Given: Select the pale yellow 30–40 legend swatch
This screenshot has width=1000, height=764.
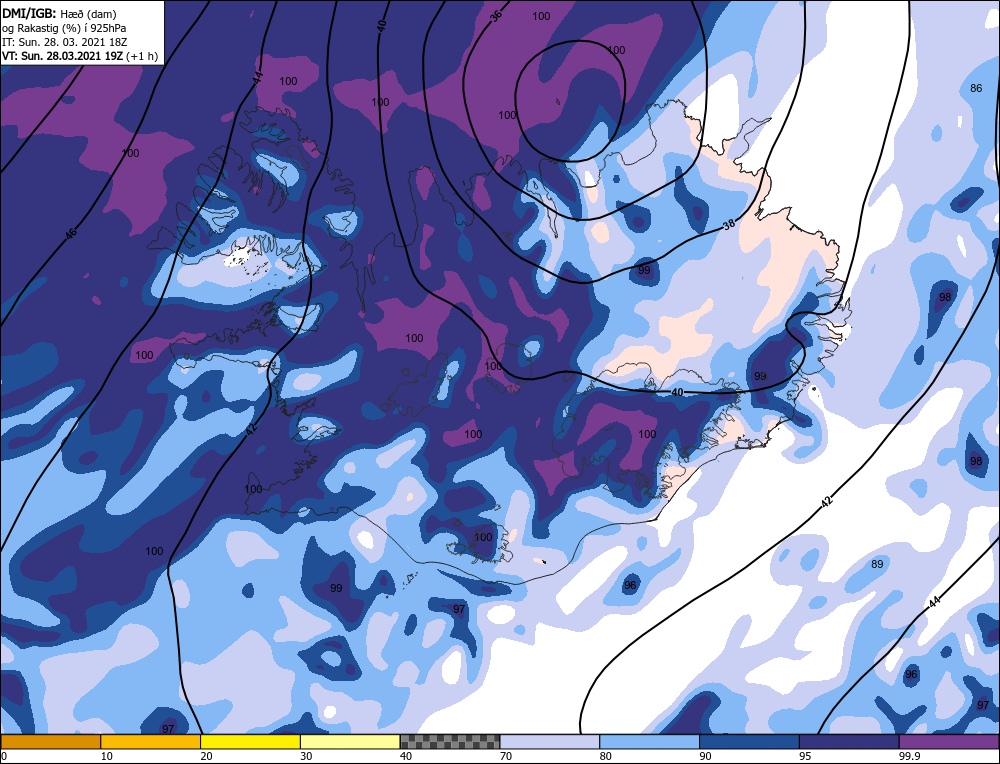Looking at the screenshot, I should pyautogui.click(x=350, y=742).
